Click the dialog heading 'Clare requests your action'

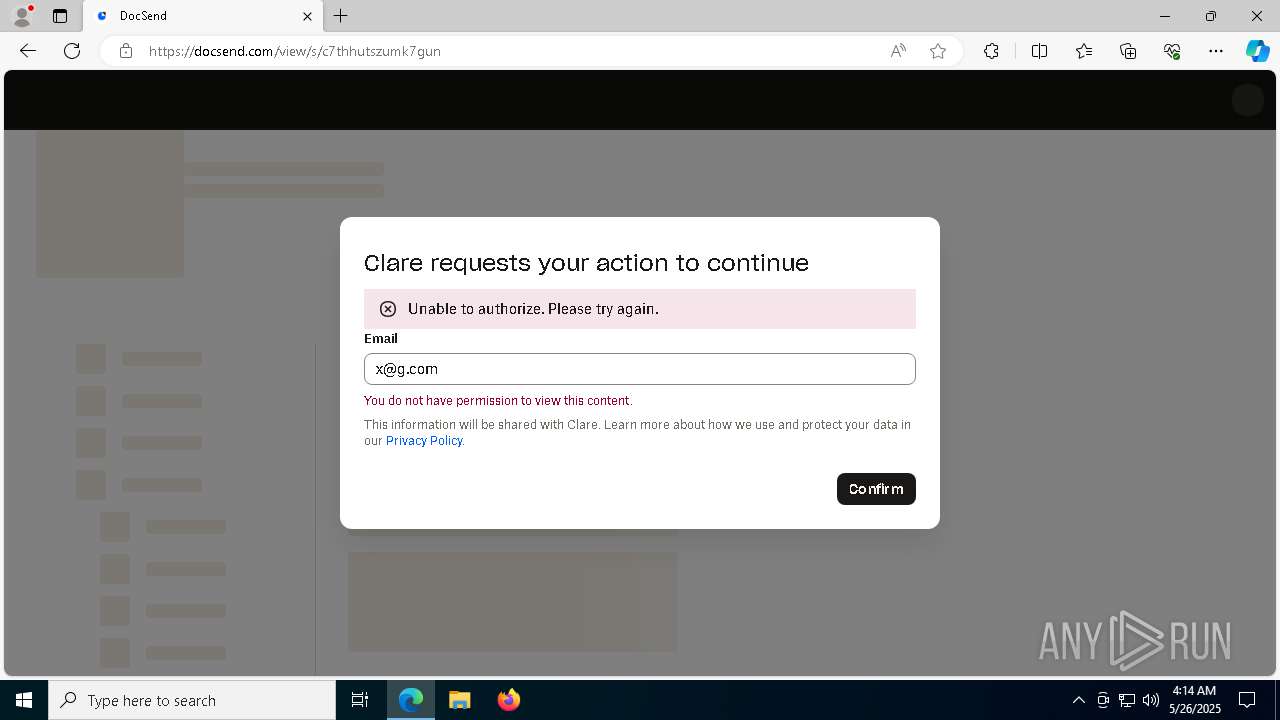pyautogui.click(x=586, y=263)
